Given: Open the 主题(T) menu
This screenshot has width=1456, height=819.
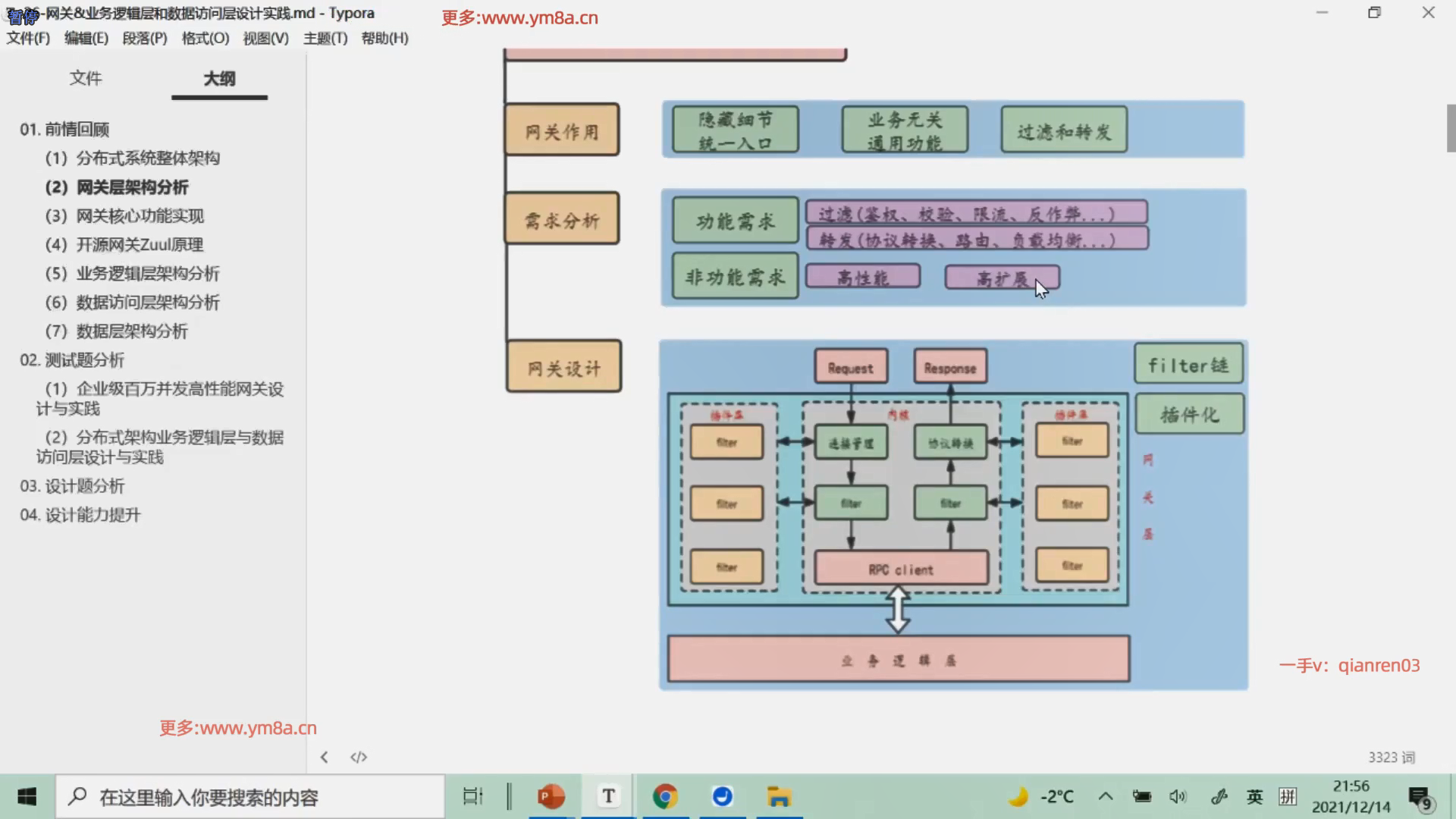Looking at the screenshot, I should [x=325, y=38].
